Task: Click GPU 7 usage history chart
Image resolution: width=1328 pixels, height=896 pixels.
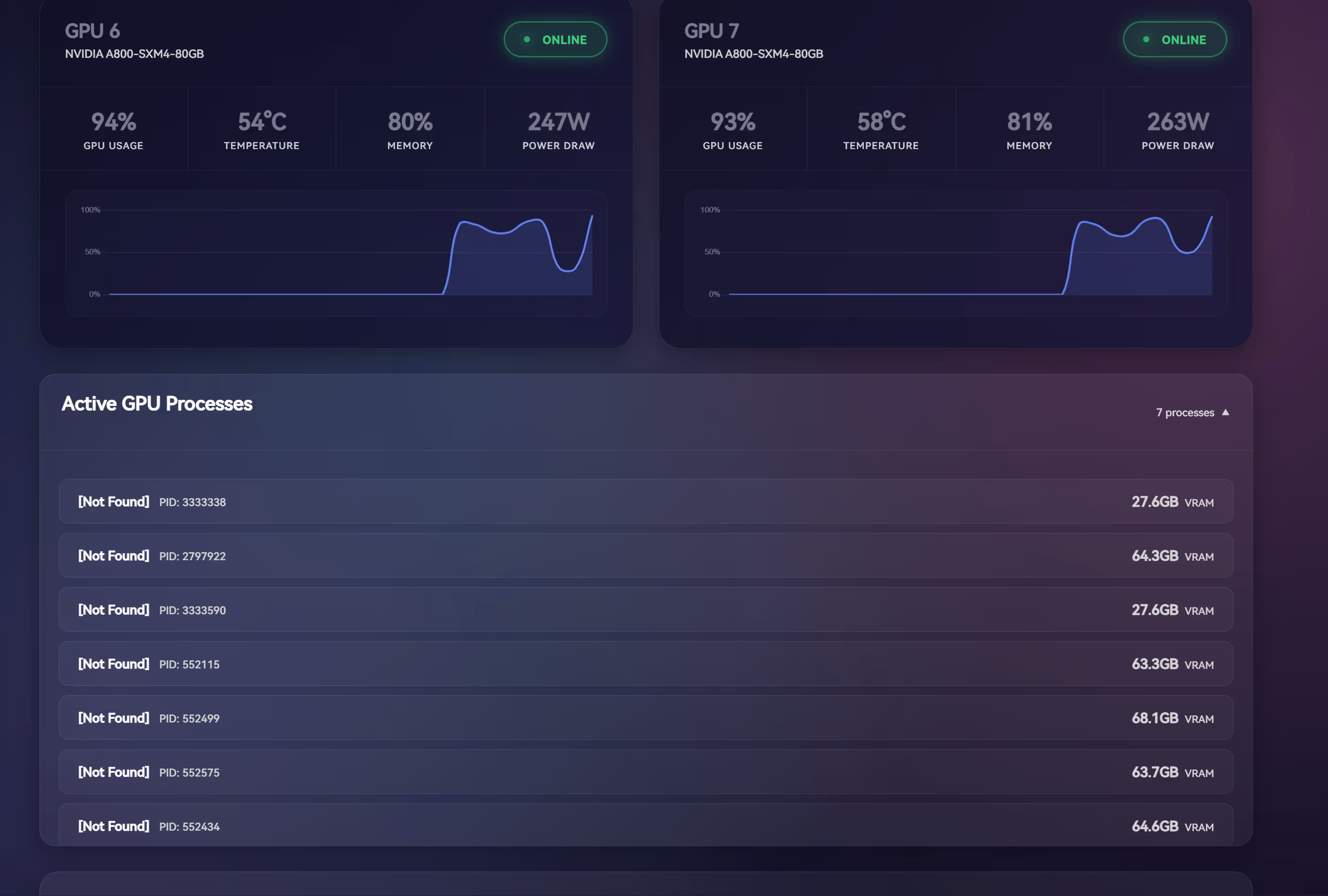Action: [955, 253]
